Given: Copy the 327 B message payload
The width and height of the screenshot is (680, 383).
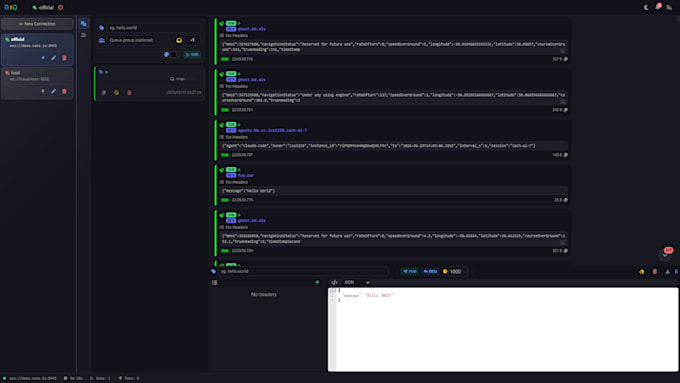Looking at the screenshot, I should pos(566,59).
